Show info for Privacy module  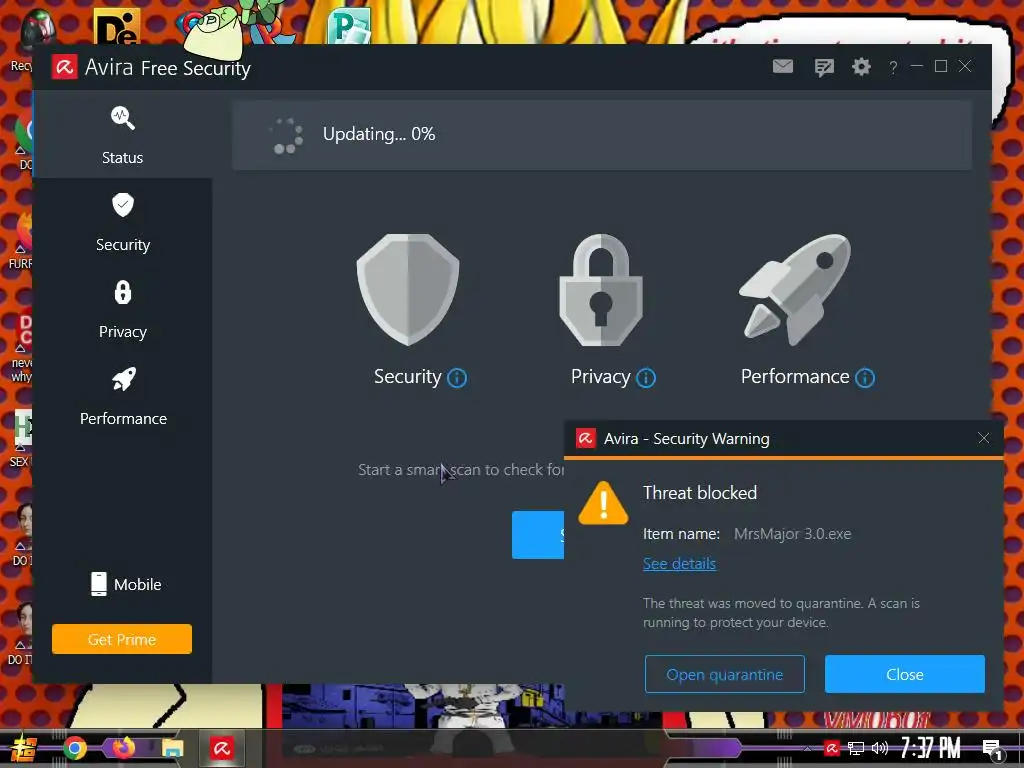pyautogui.click(x=646, y=377)
